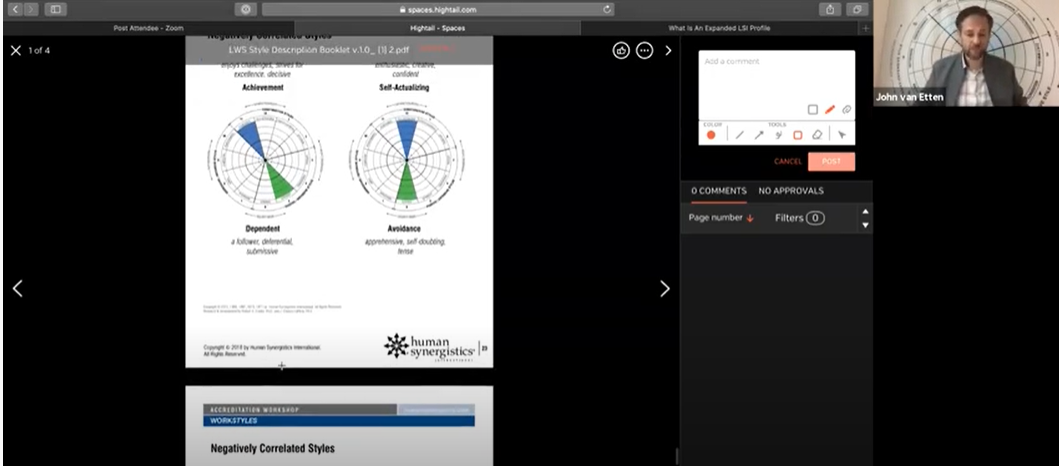Open the more options ellipsis menu
The width and height of the screenshot is (1059, 466).
pyautogui.click(x=644, y=51)
